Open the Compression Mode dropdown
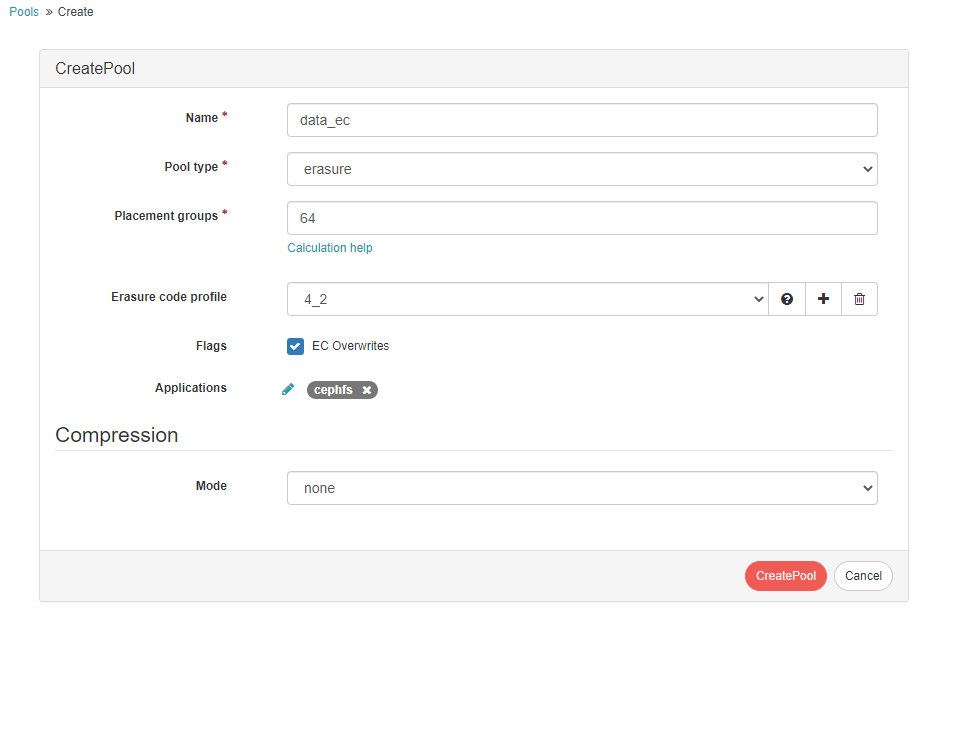Image resolution: width=968 pixels, height=743 pixels. point(582,488)
